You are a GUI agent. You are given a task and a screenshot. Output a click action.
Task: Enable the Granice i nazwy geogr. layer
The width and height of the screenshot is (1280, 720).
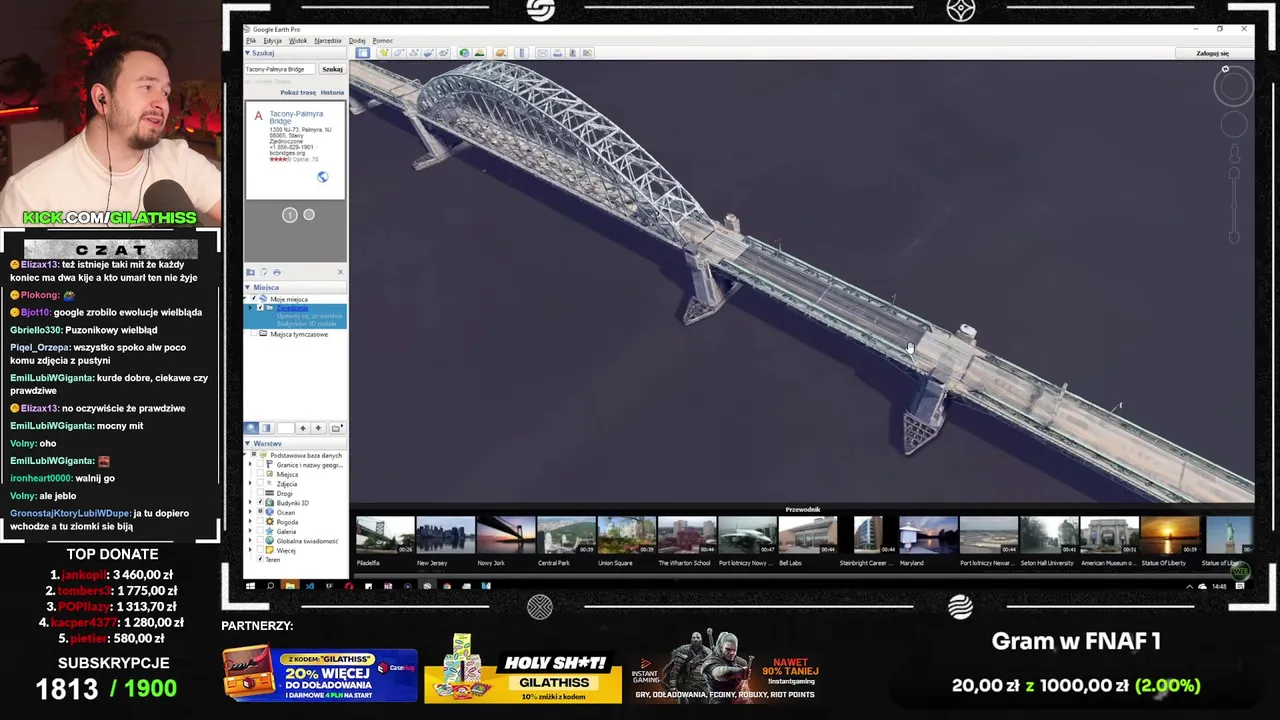(x=260, y=464)
